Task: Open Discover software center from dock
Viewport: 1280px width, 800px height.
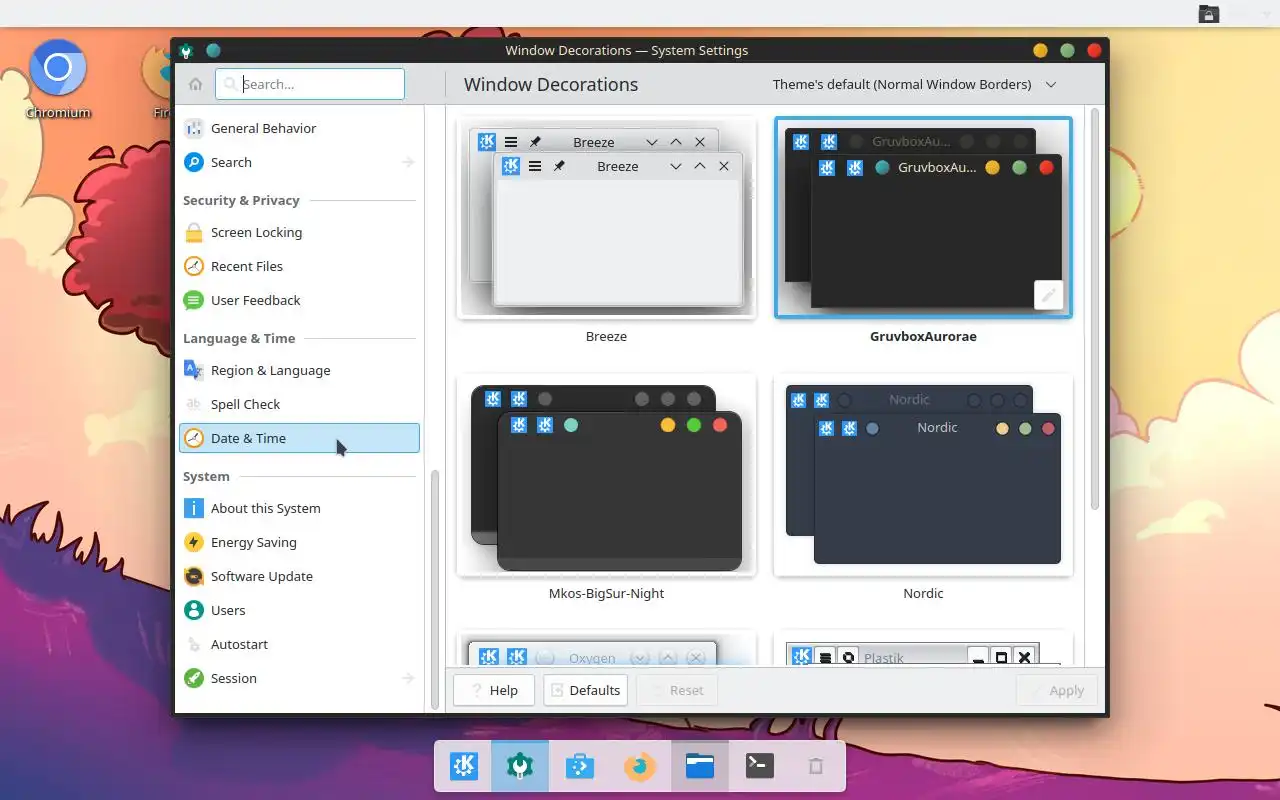Action: 580,767
